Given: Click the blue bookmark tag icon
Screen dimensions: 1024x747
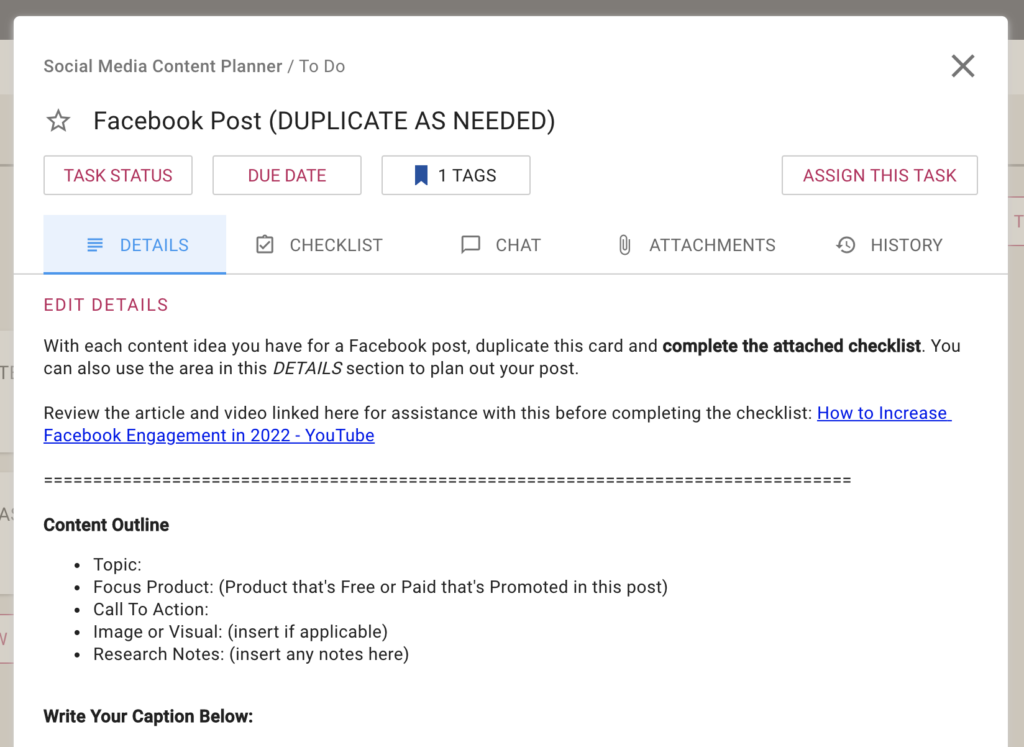Looking at the screenshot, I should [x=421, y=175].
